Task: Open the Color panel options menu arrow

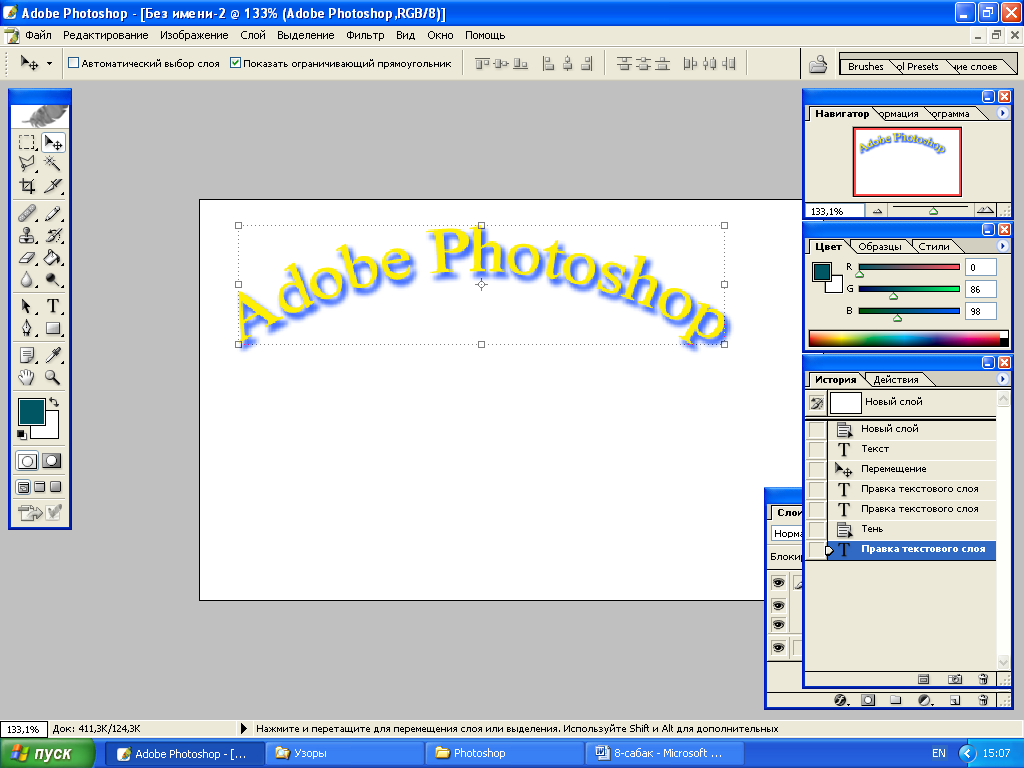Action: click(x=1002, y=246)
